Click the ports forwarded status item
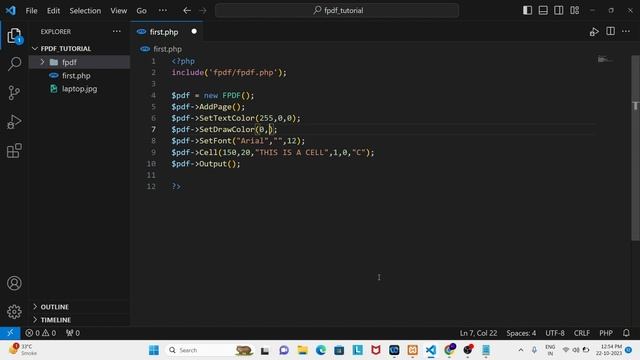The height and width of the screenshot is (360, 640). (73, 333)
